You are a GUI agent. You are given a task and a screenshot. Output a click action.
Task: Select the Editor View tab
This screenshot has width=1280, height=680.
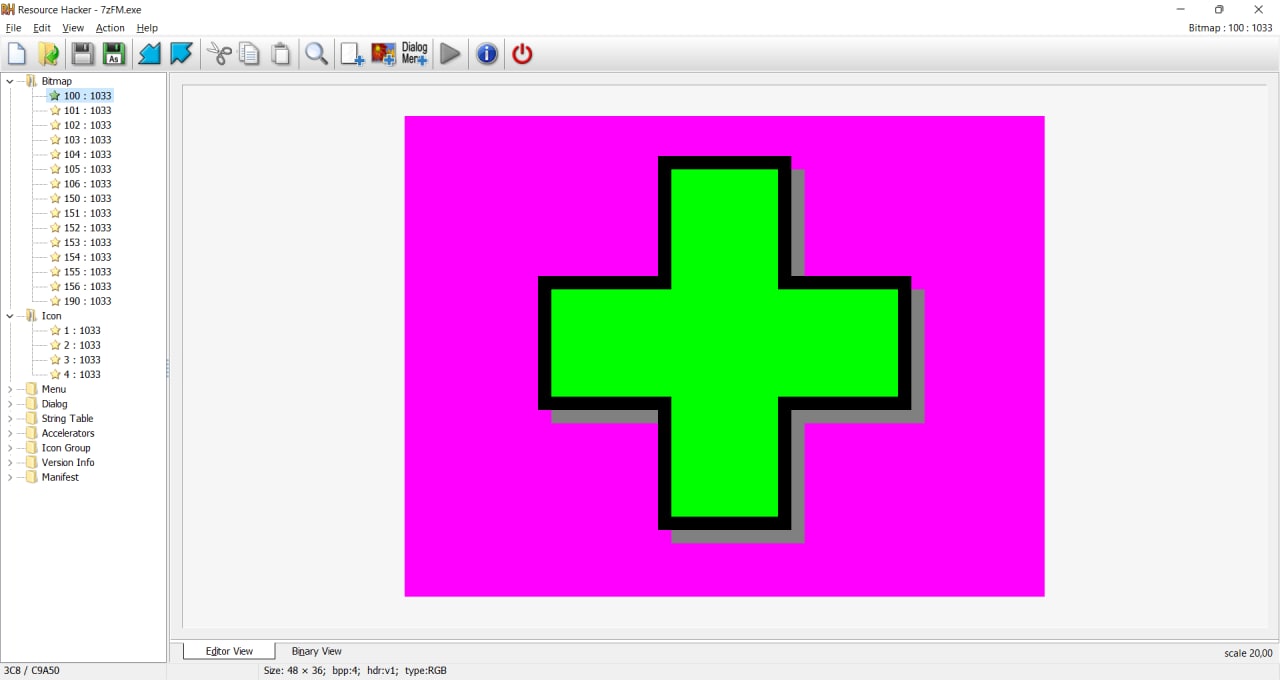tap(229, 651)
